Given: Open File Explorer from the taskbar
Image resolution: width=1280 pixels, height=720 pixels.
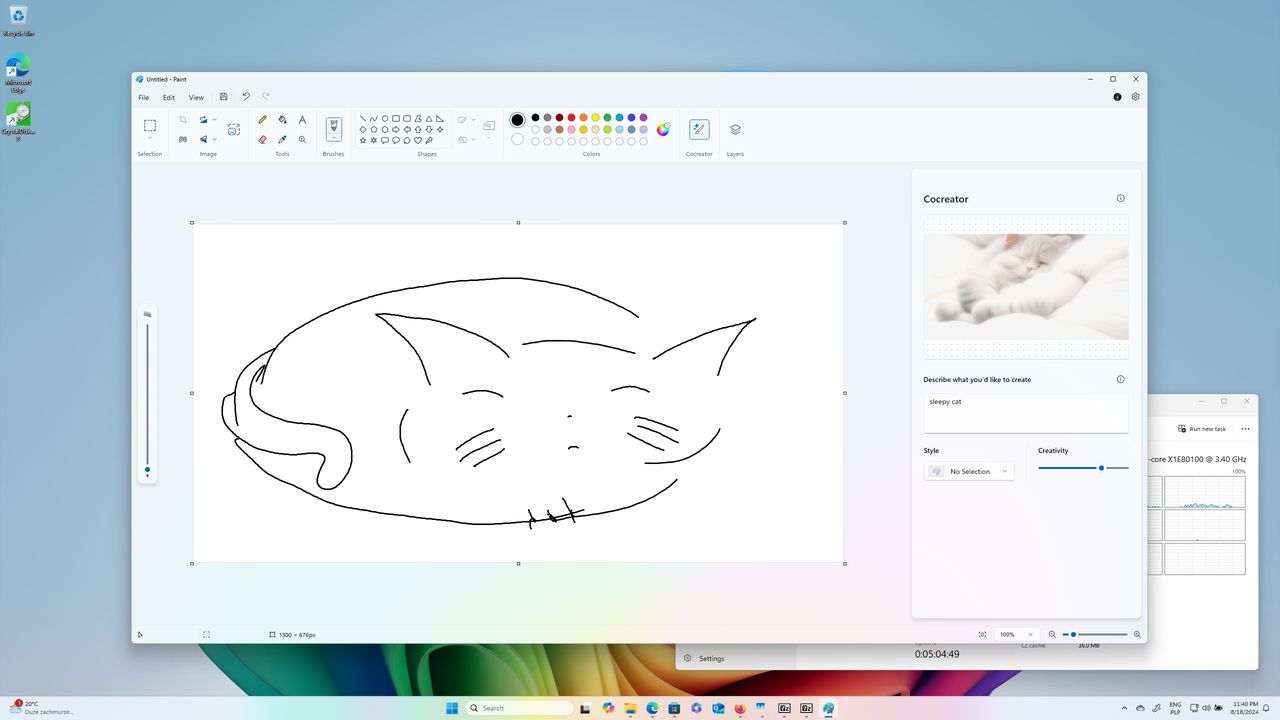Looking at the screenshot, I should tap(630, 708).
